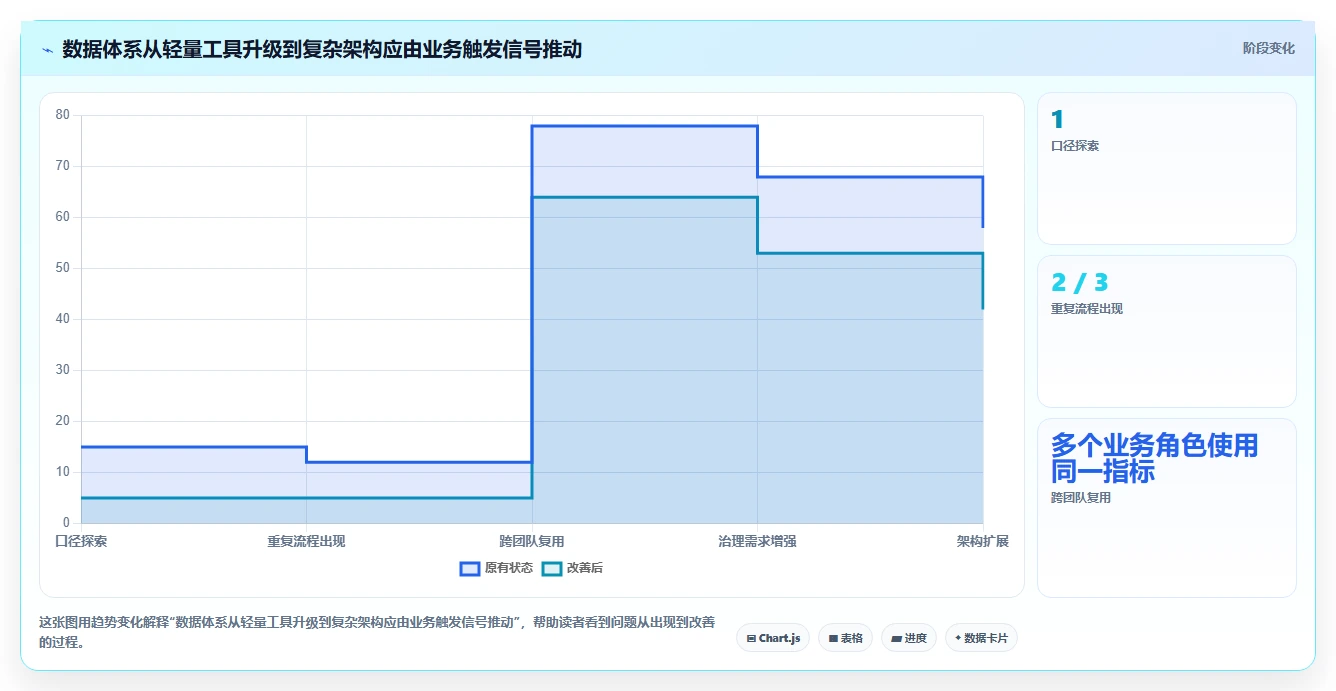Click the y-axis value 70
Image resolution: width=1336 pixels, height=691 pixels.
[63, 166]
